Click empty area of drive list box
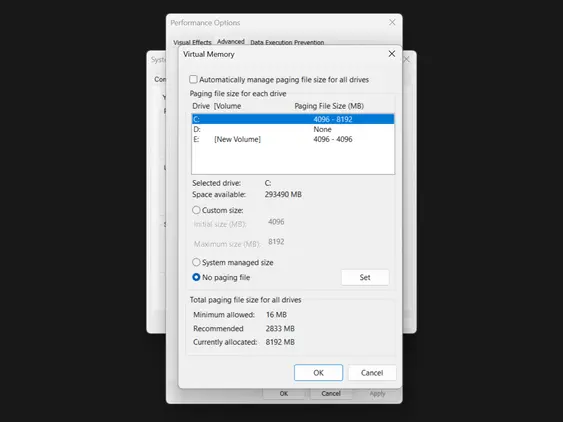 (x=293, y=159)
